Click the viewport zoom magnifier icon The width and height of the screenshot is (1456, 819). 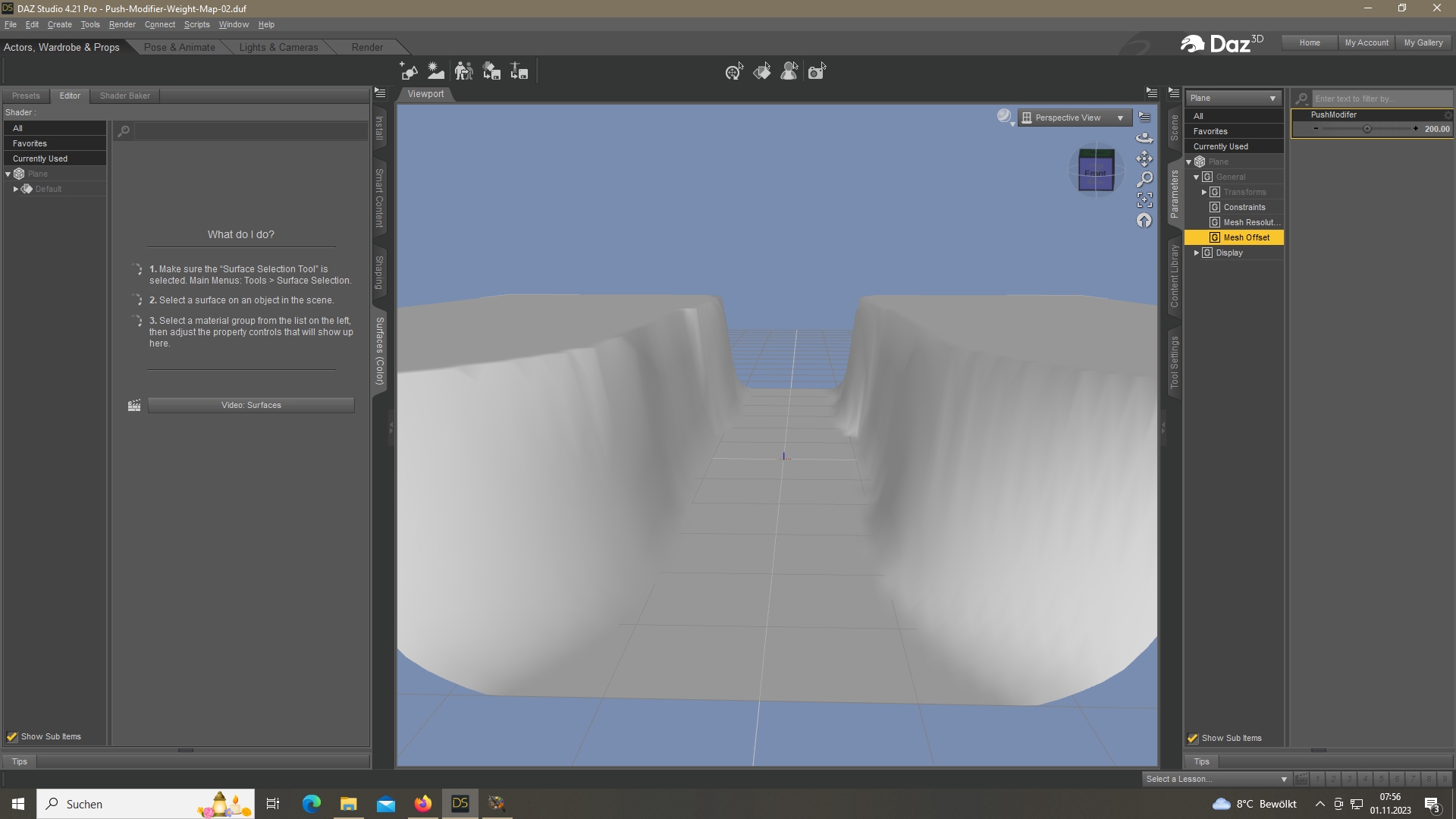[1144, 179]
